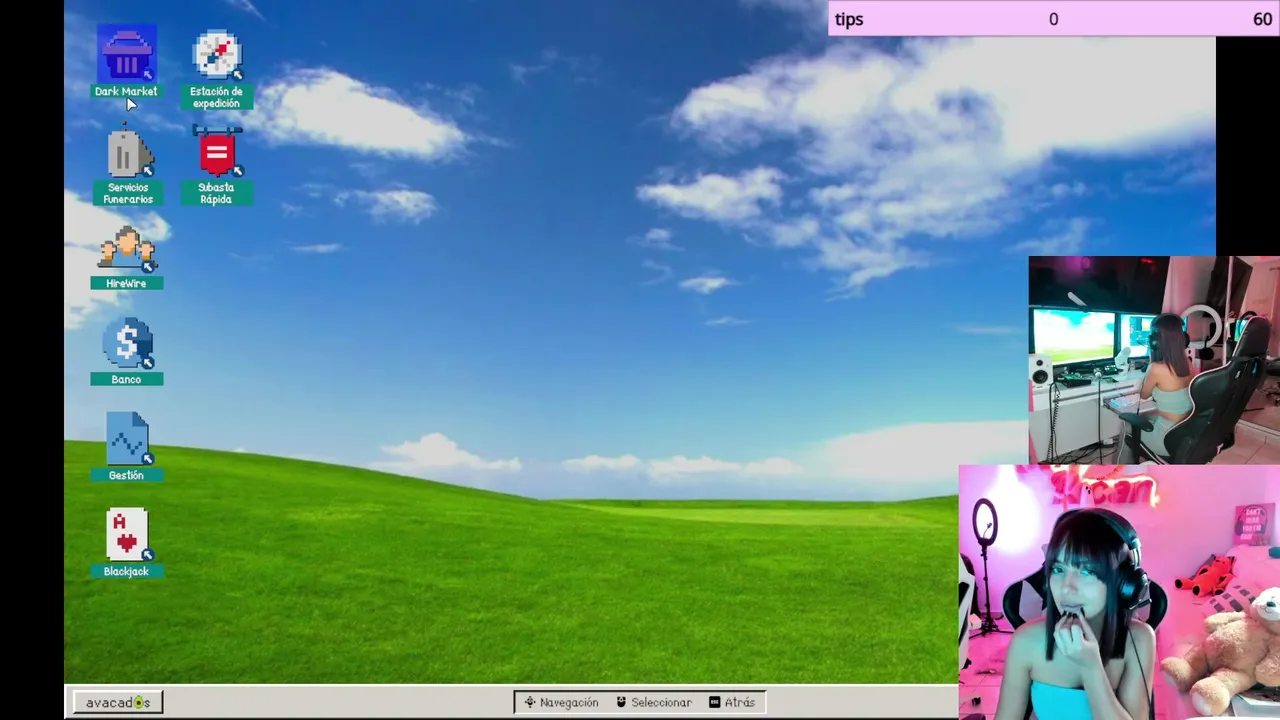1280x720 pixels.
Task: Click the "Gestión" label text
Action: pyautogui.click(x=126, y=475)
